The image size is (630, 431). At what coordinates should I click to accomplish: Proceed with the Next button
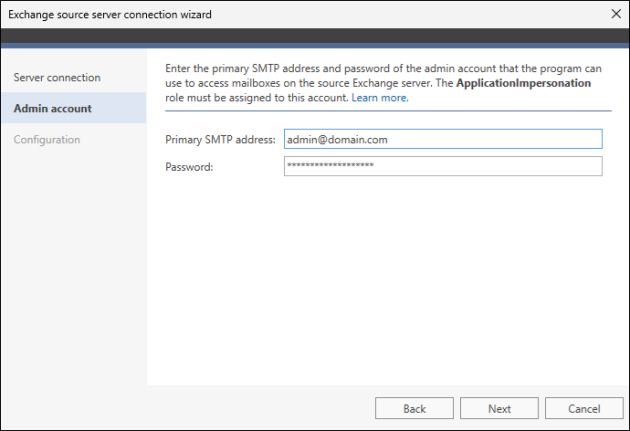tap(499, 409)
